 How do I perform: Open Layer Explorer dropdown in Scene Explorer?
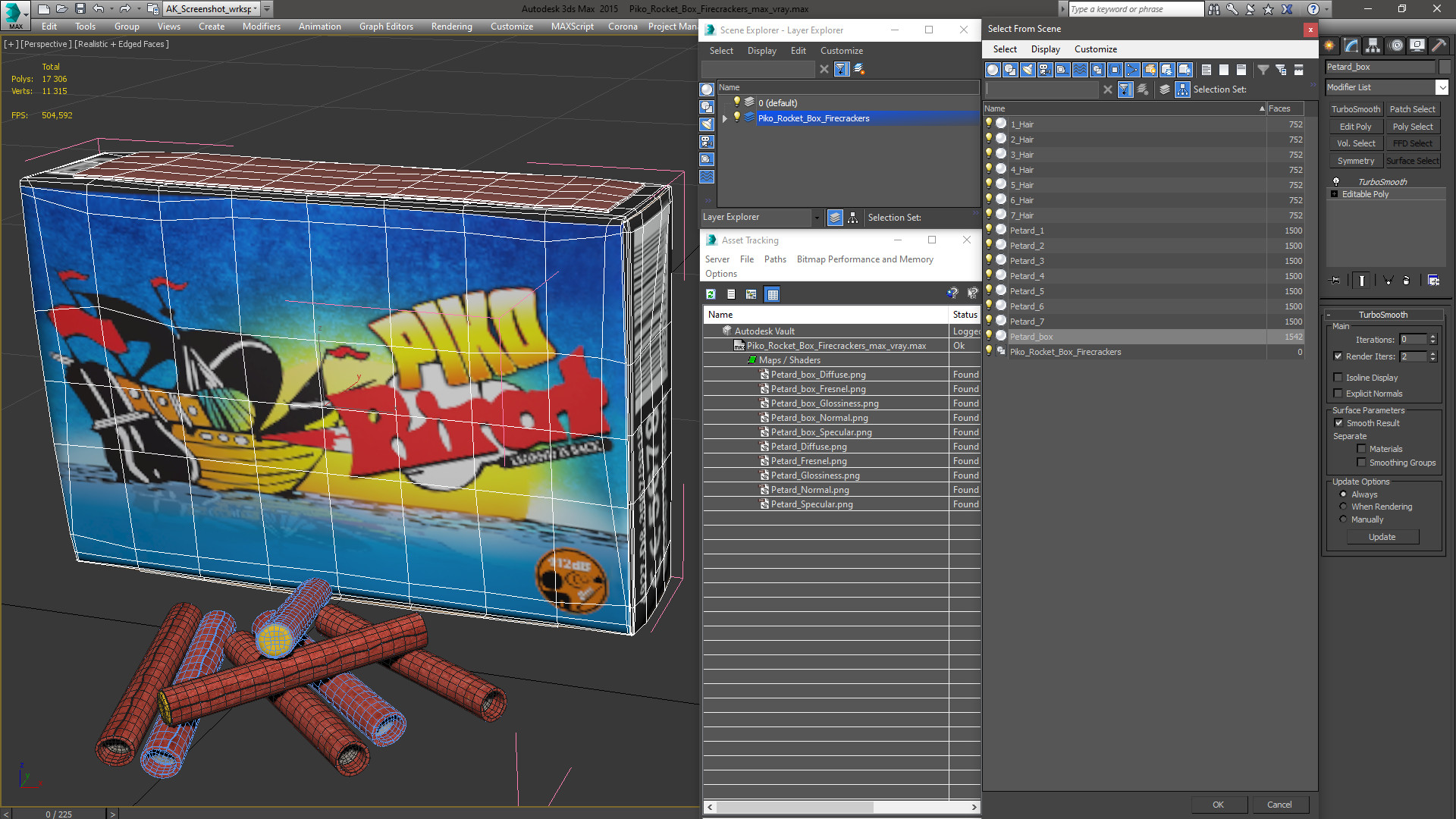[817, 218]
